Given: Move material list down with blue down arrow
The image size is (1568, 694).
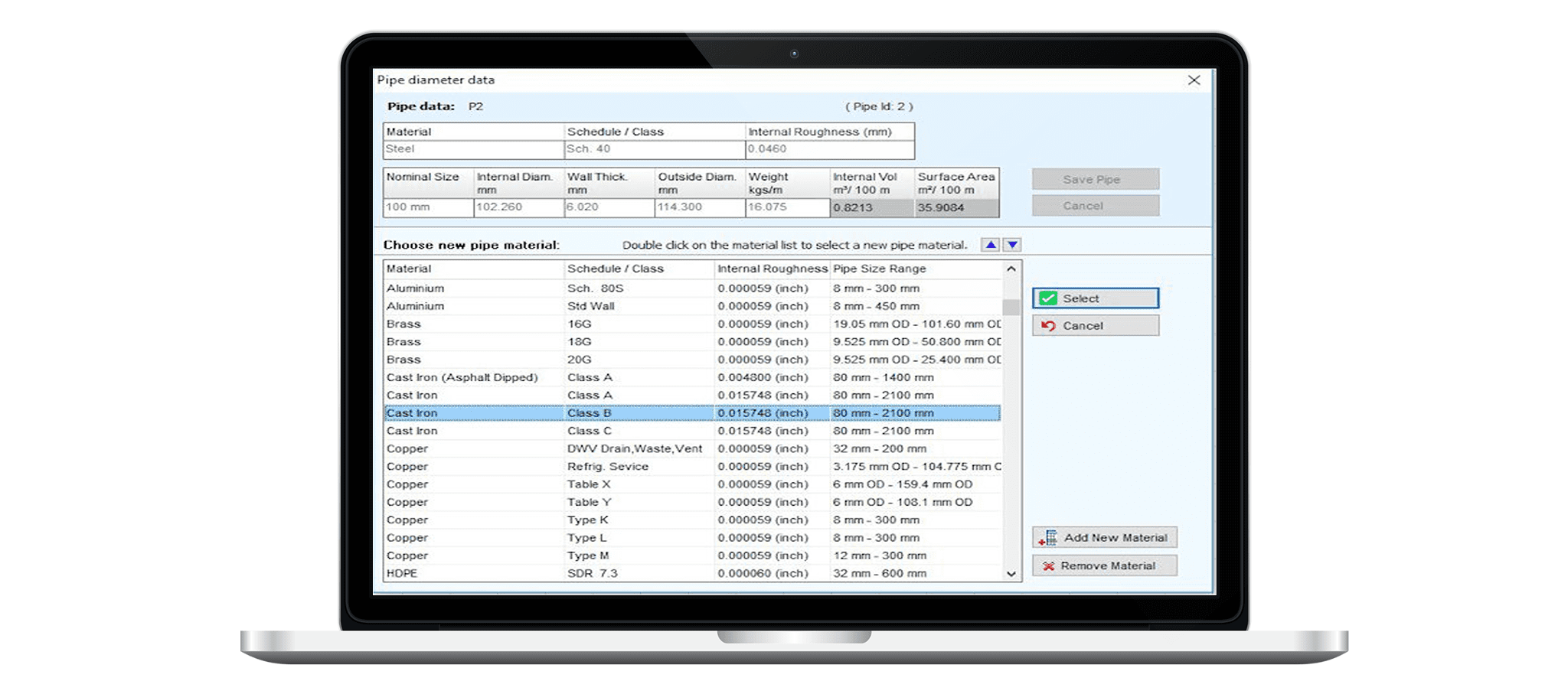Looking at the screenshot, I should pos(1012,245).
